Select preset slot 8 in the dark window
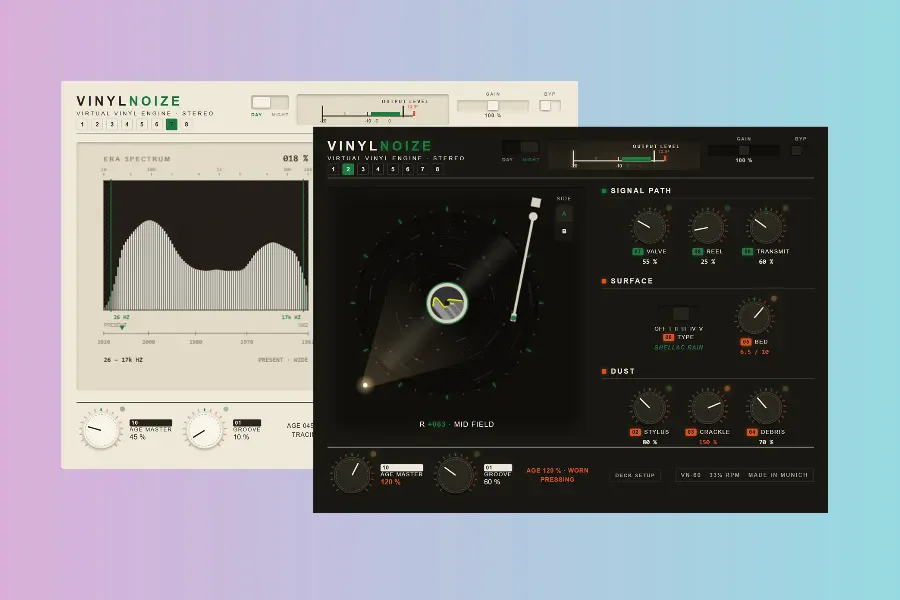Image resolution: width=900 pixels, height=600 pixels. [437, 169]
